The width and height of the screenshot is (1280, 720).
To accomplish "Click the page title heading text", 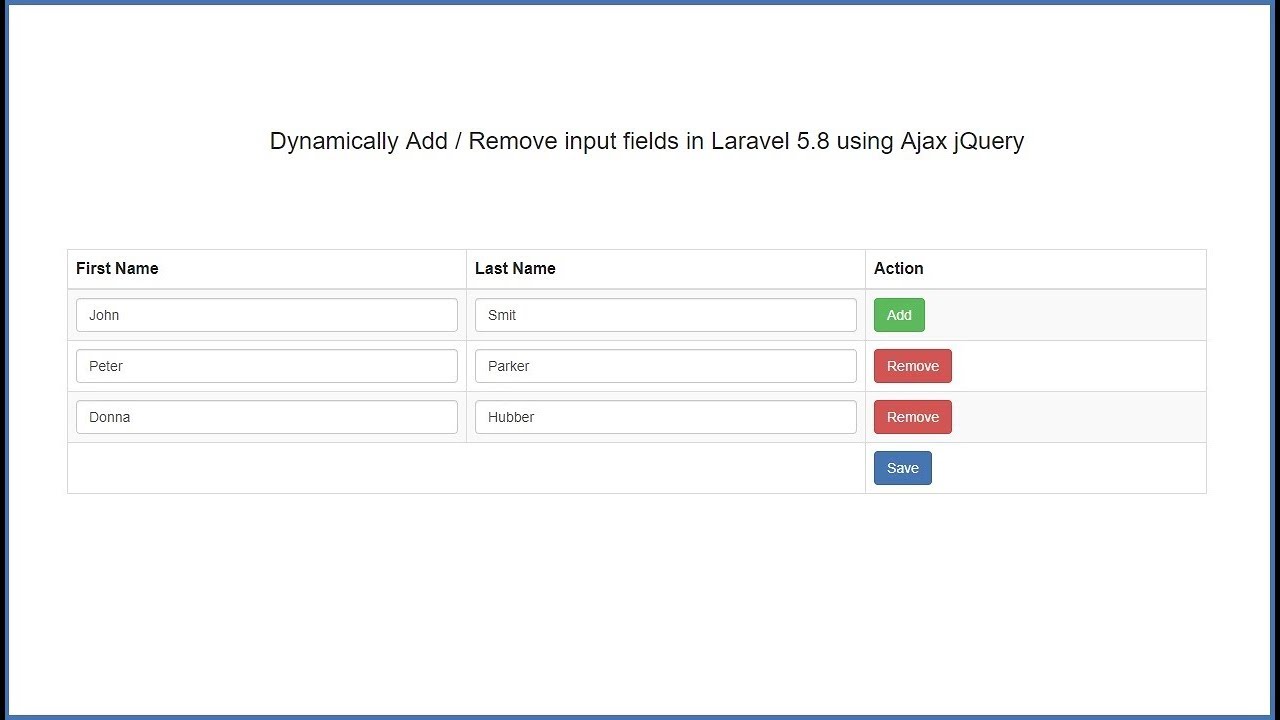I will tap(646, 141).
